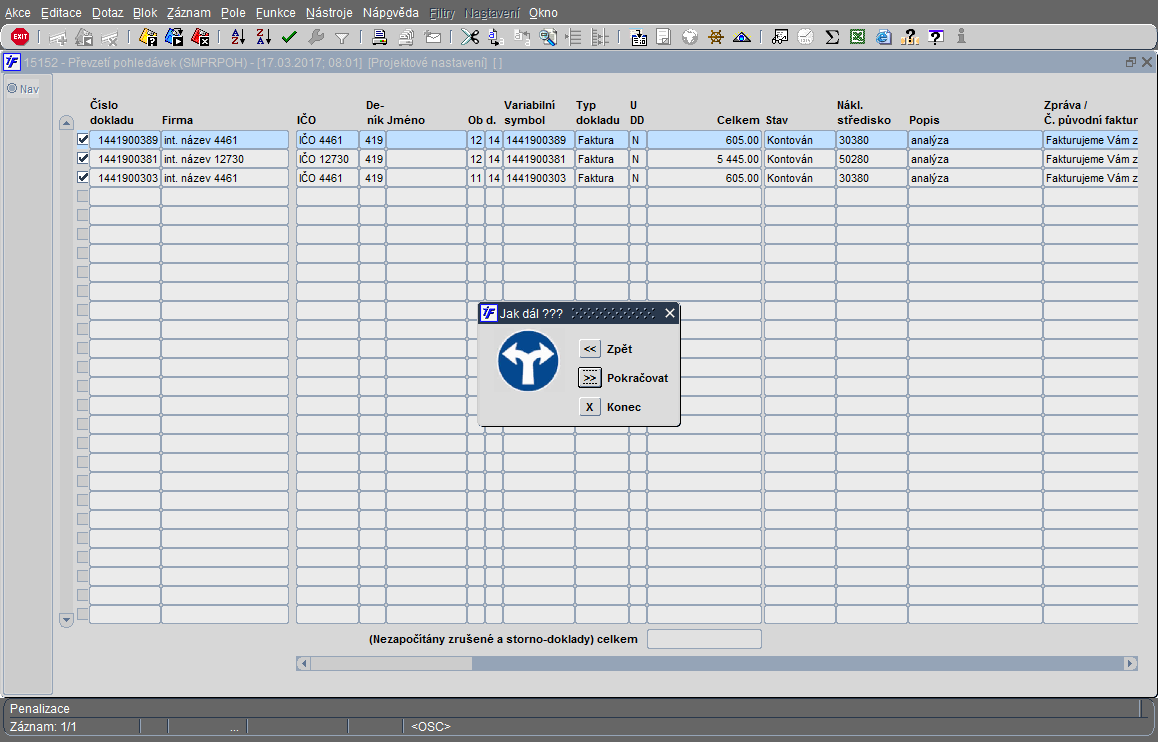Click the scissors cut icon
The width and height of the screenshot is (1158, 742).
pos(470,36)
